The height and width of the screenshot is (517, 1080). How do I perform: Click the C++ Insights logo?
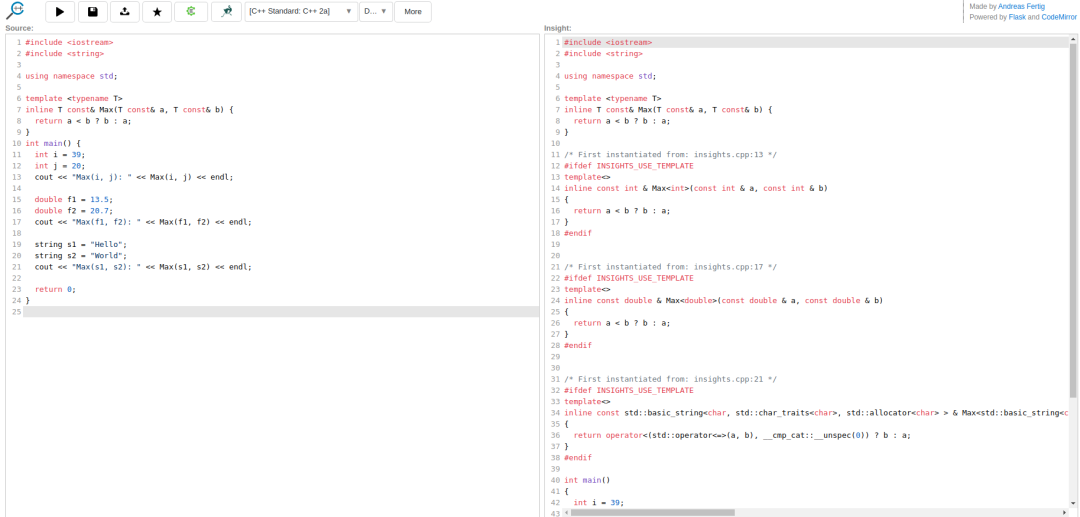[x=15, y=11]
